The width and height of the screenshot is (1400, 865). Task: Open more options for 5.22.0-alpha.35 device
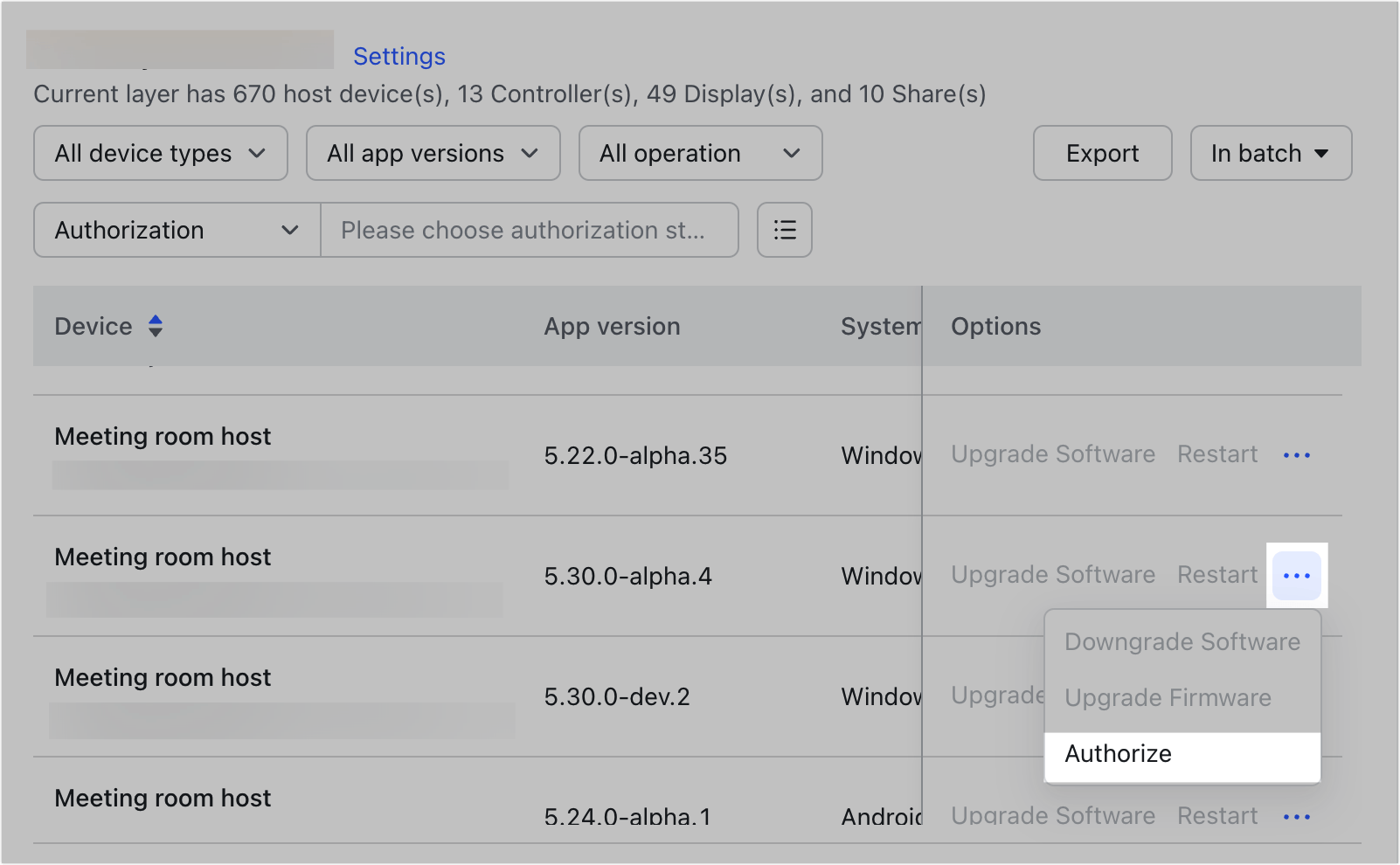pos(1296,455)
